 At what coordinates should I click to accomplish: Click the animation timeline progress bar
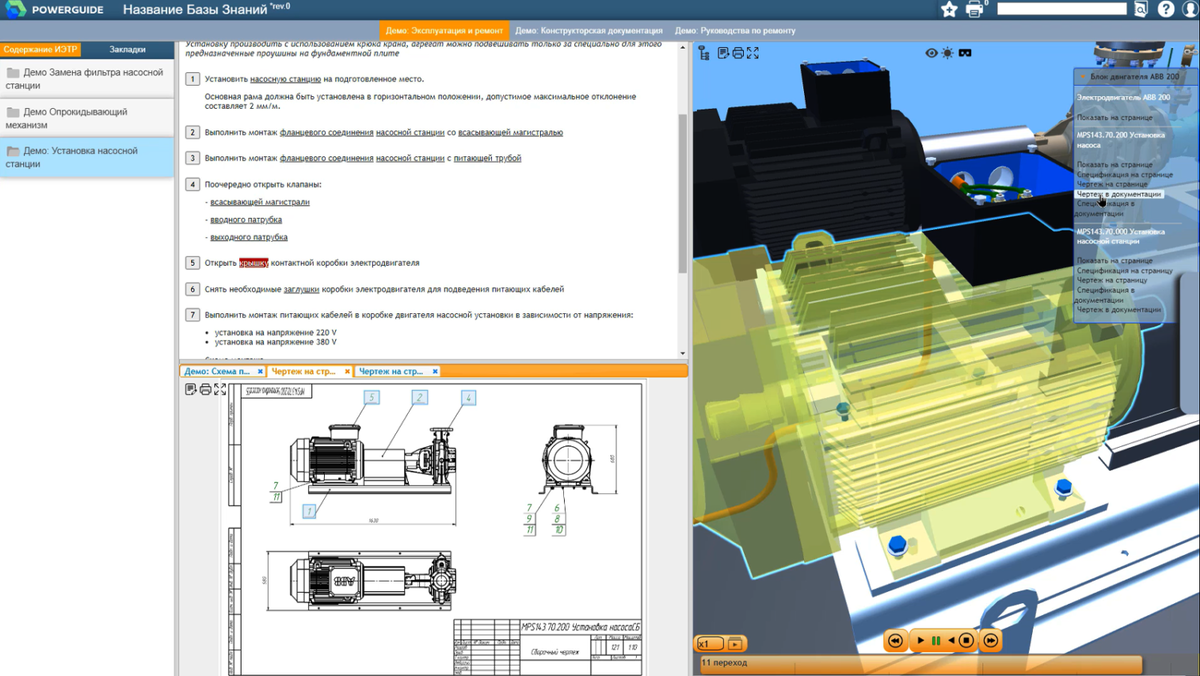920,663
